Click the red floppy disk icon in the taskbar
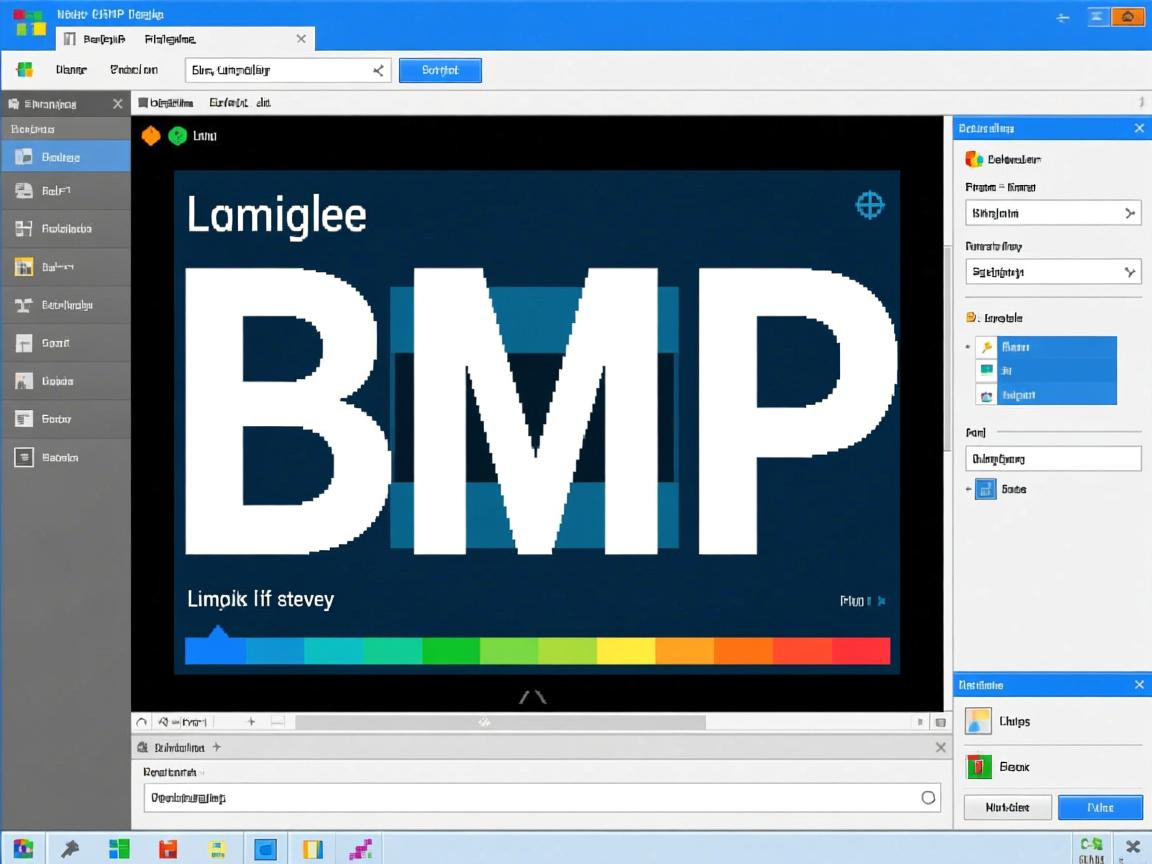Viewport: 1152px width, 864px height. 168,849
